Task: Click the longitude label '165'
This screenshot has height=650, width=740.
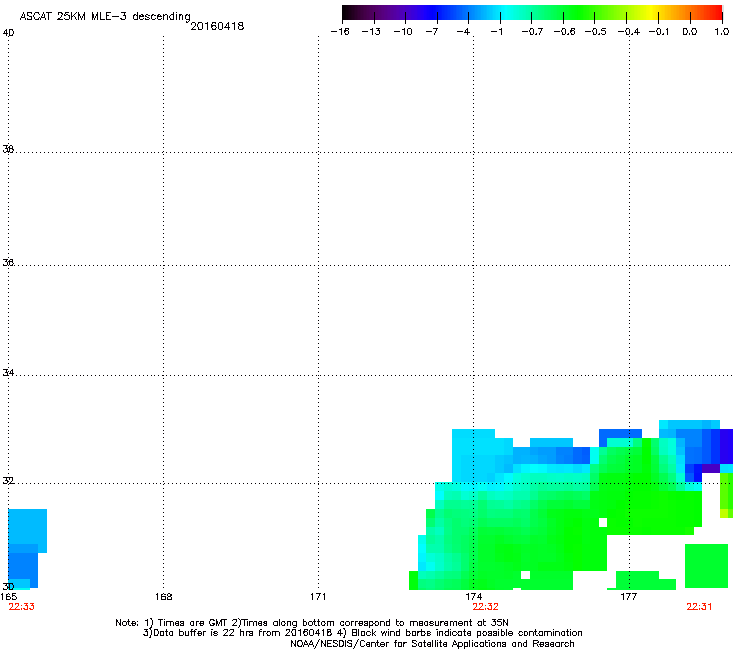Action: pyautogui.click(x=9, y=597)
